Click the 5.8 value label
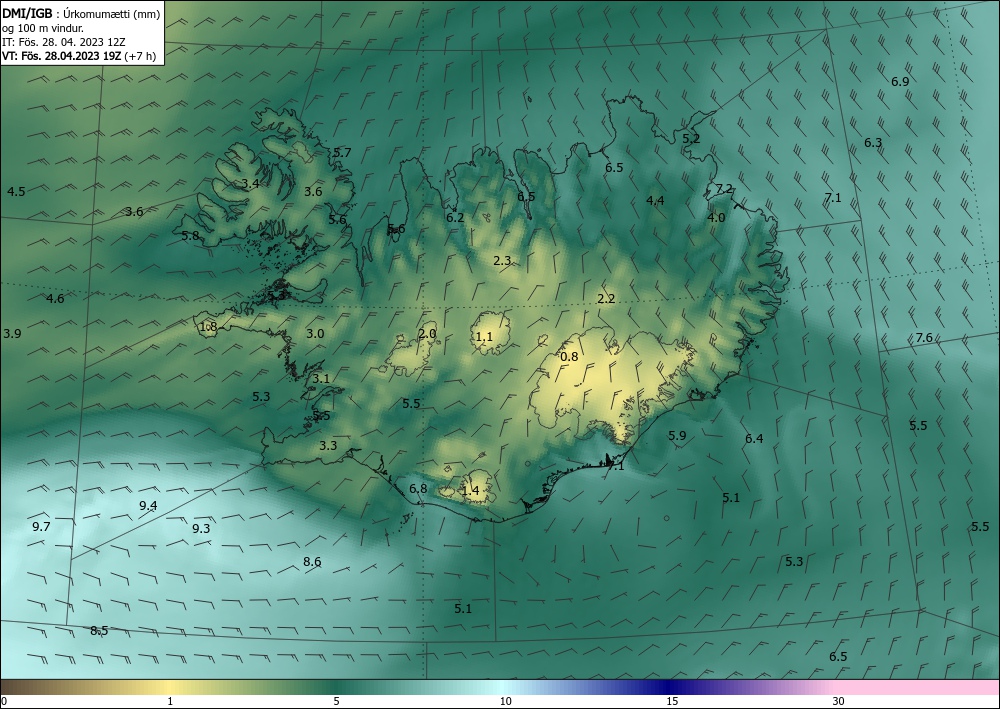The width and height of the screenshot is (1000, 709). (190, 235)
